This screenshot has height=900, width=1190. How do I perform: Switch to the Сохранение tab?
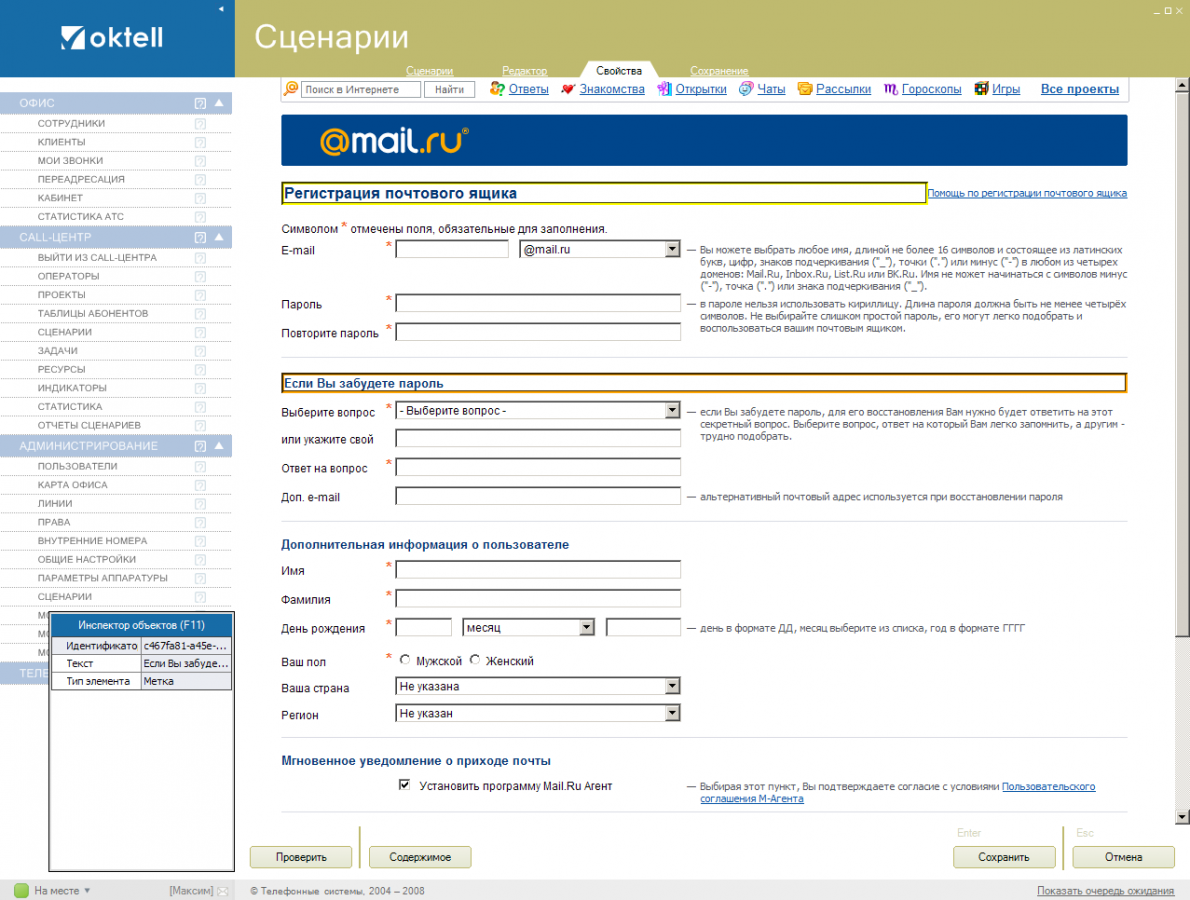[x=719, y=71]
